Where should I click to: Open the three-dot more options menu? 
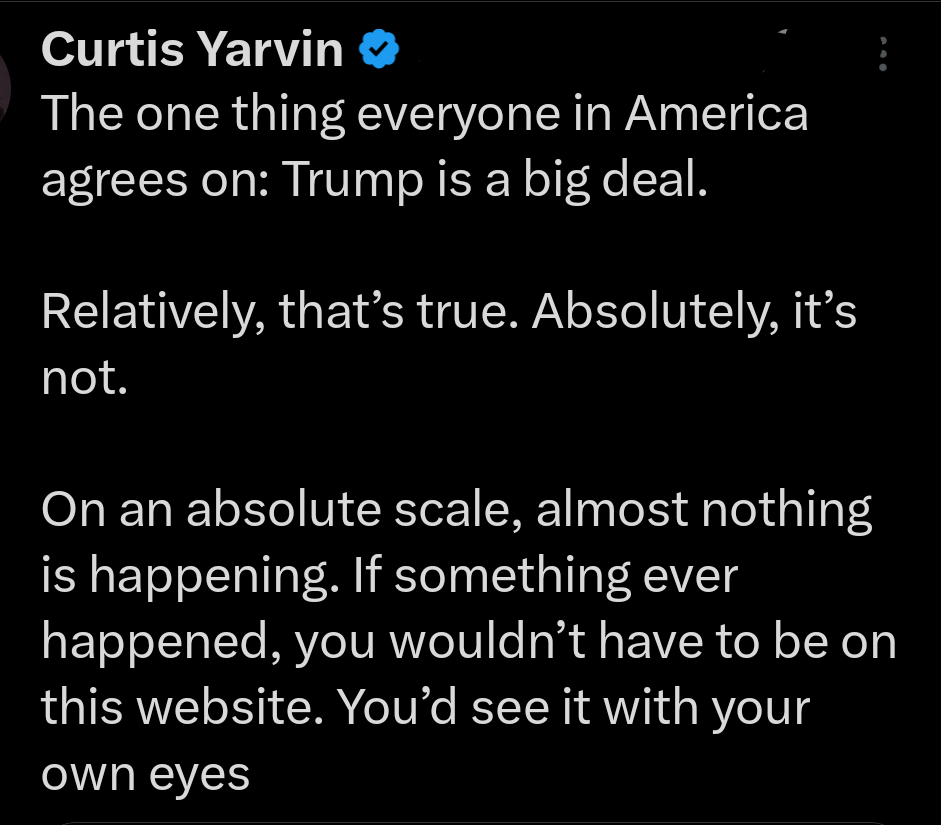pos(881,53)
